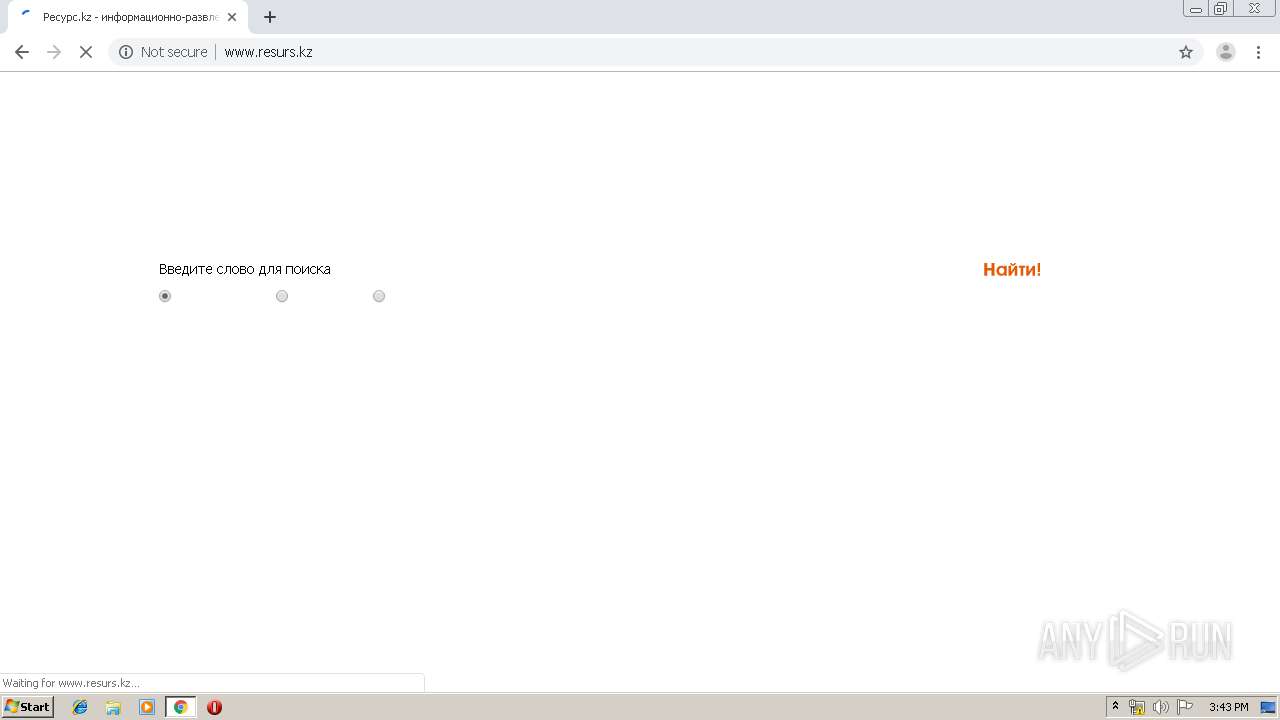Screen dimensions: 1280x720
Task: Launch Internet Explorer from taskbar
Action: point(80,707)
